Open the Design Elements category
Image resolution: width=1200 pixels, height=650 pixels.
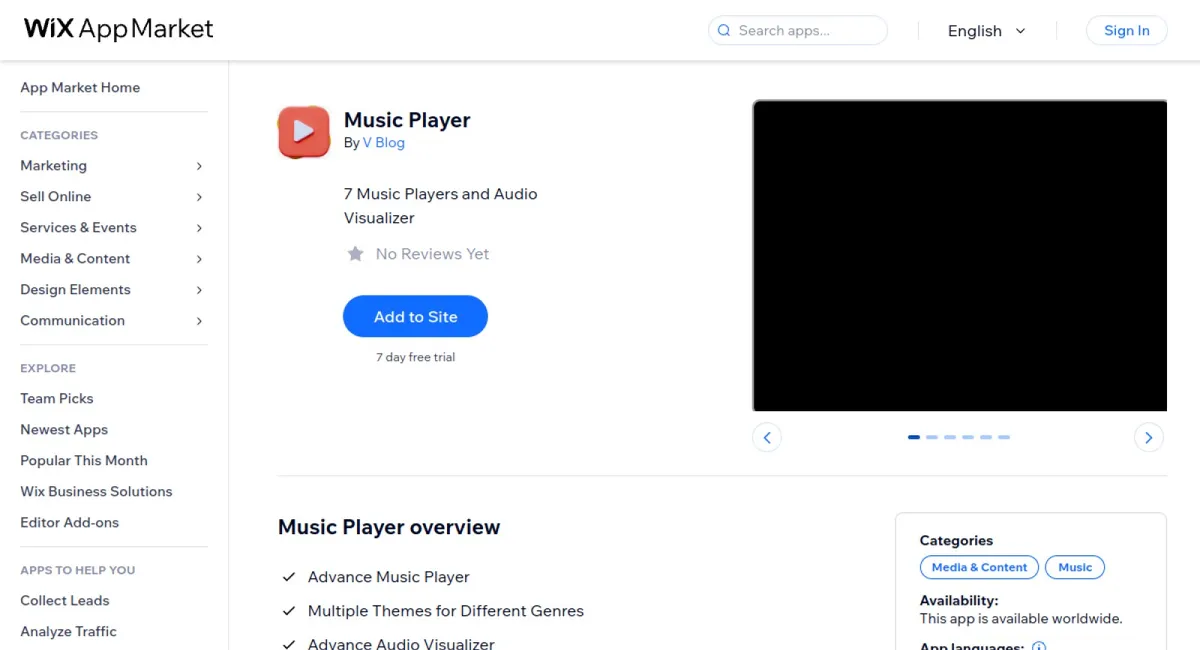click(x=75, y=290)
